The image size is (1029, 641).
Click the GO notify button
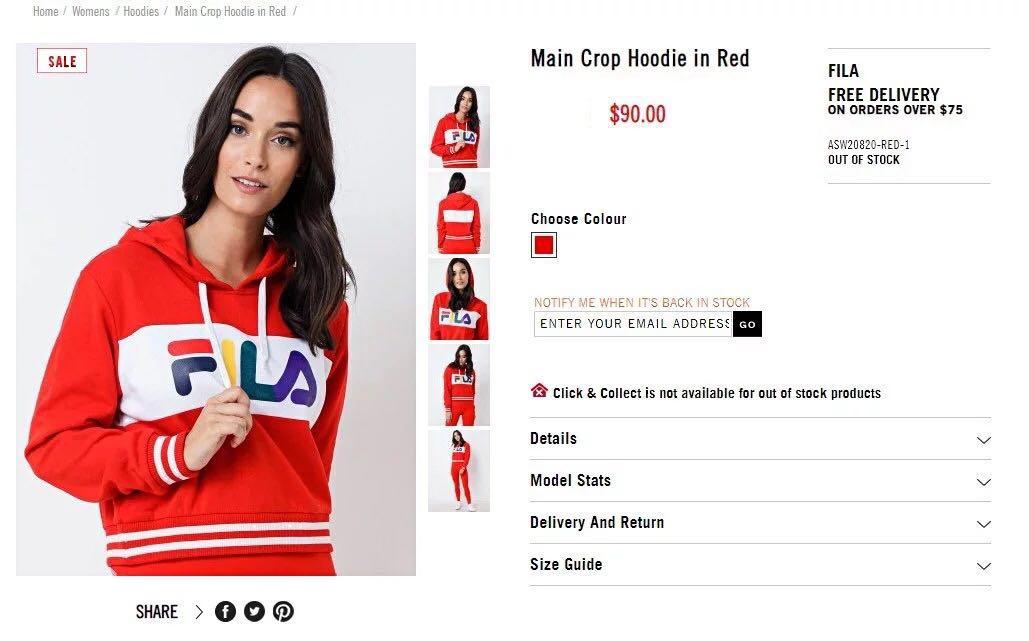pos(747,324)
